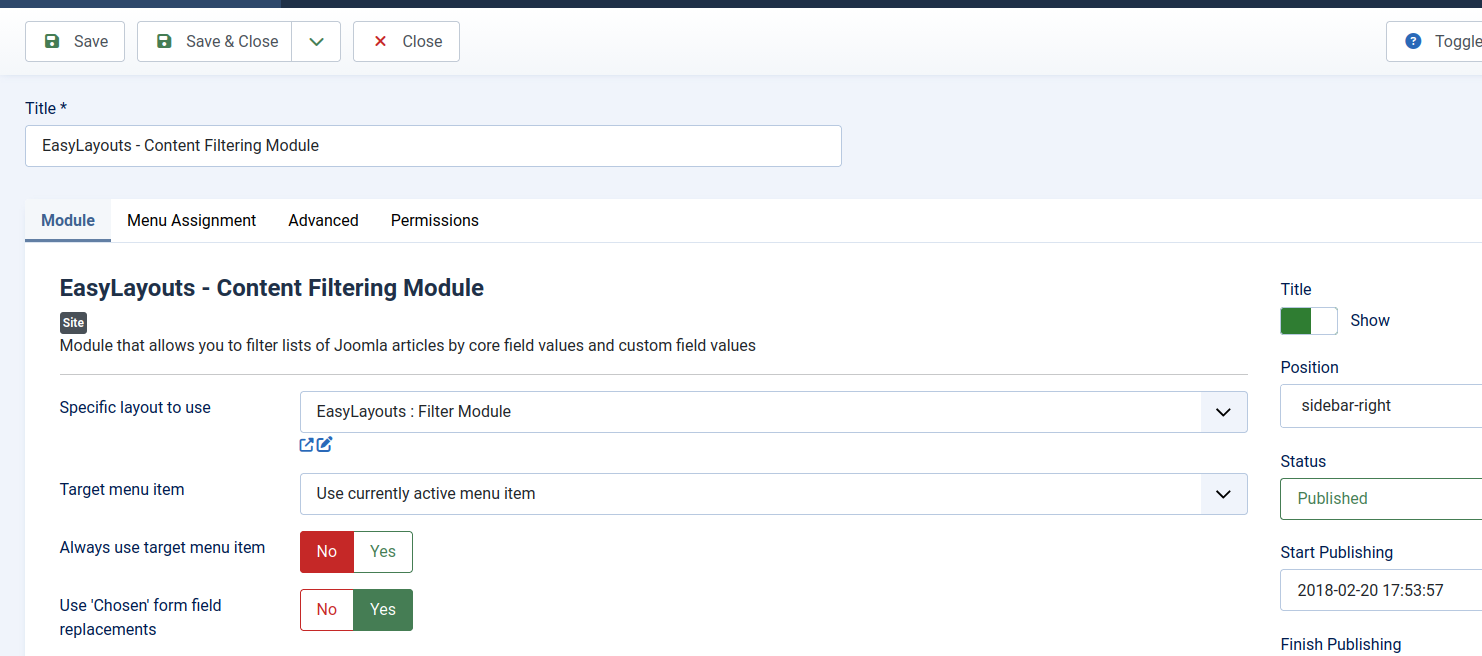Click the Save button
This screenshot has height=656, width=1482.
(x=75, y=42)
